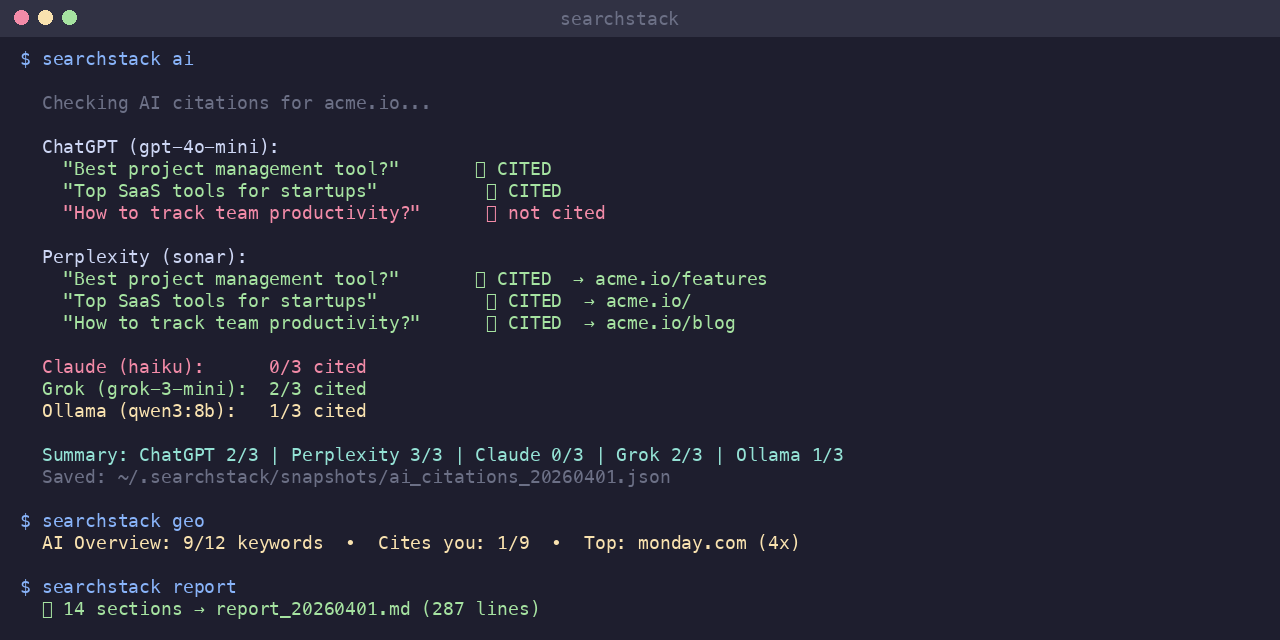Click the CITED icon beside "Top SaaS tools for startups"
The width and height of the screenshot is (1280, 640).
(491, 190)
